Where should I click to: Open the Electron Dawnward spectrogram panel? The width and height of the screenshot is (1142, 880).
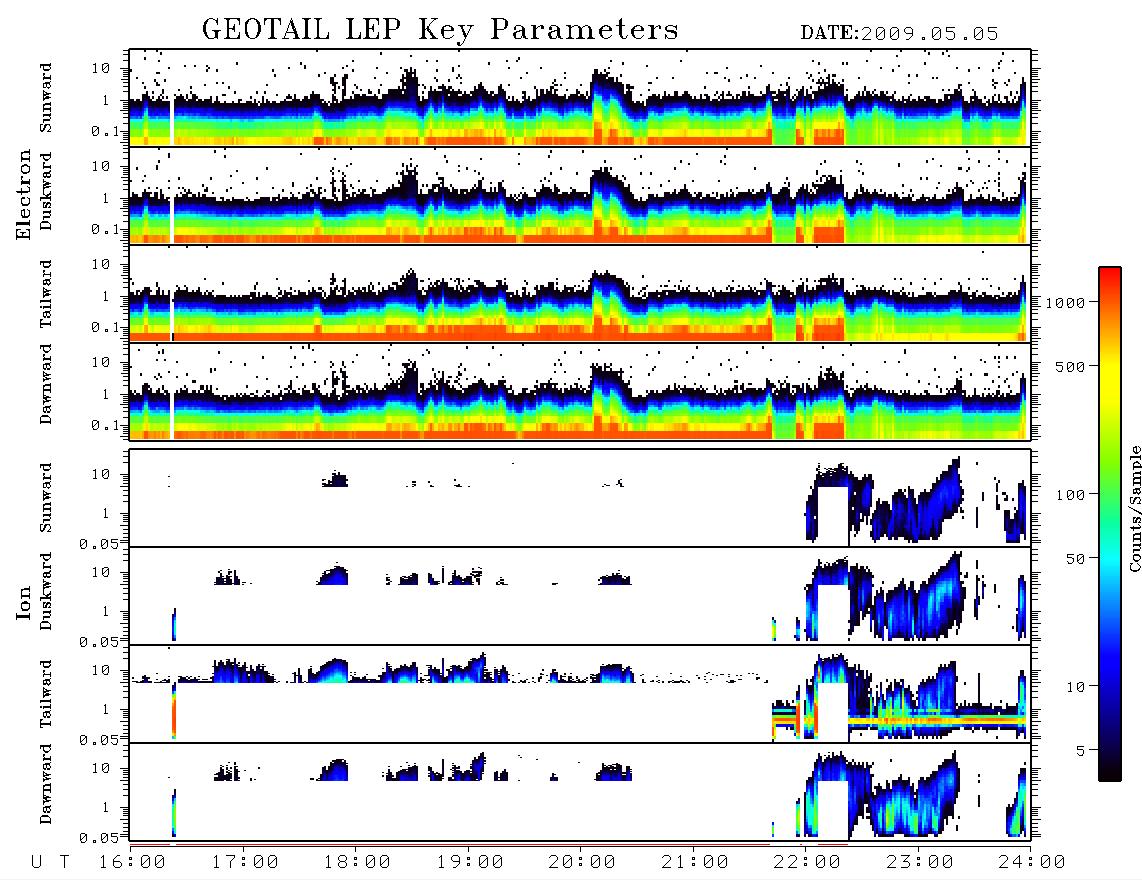coord(580,391)
